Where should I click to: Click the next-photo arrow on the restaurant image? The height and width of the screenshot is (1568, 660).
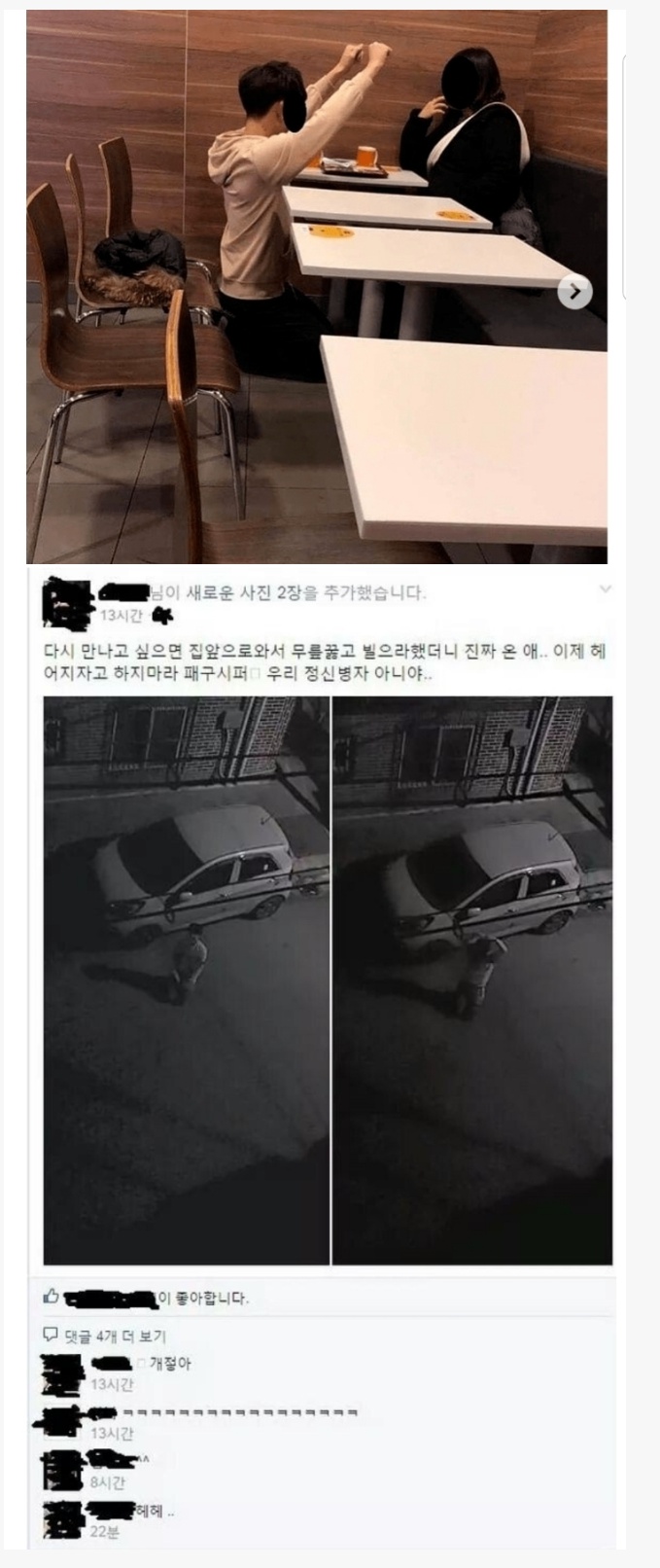pyautogui.click(x=574, y=291)
